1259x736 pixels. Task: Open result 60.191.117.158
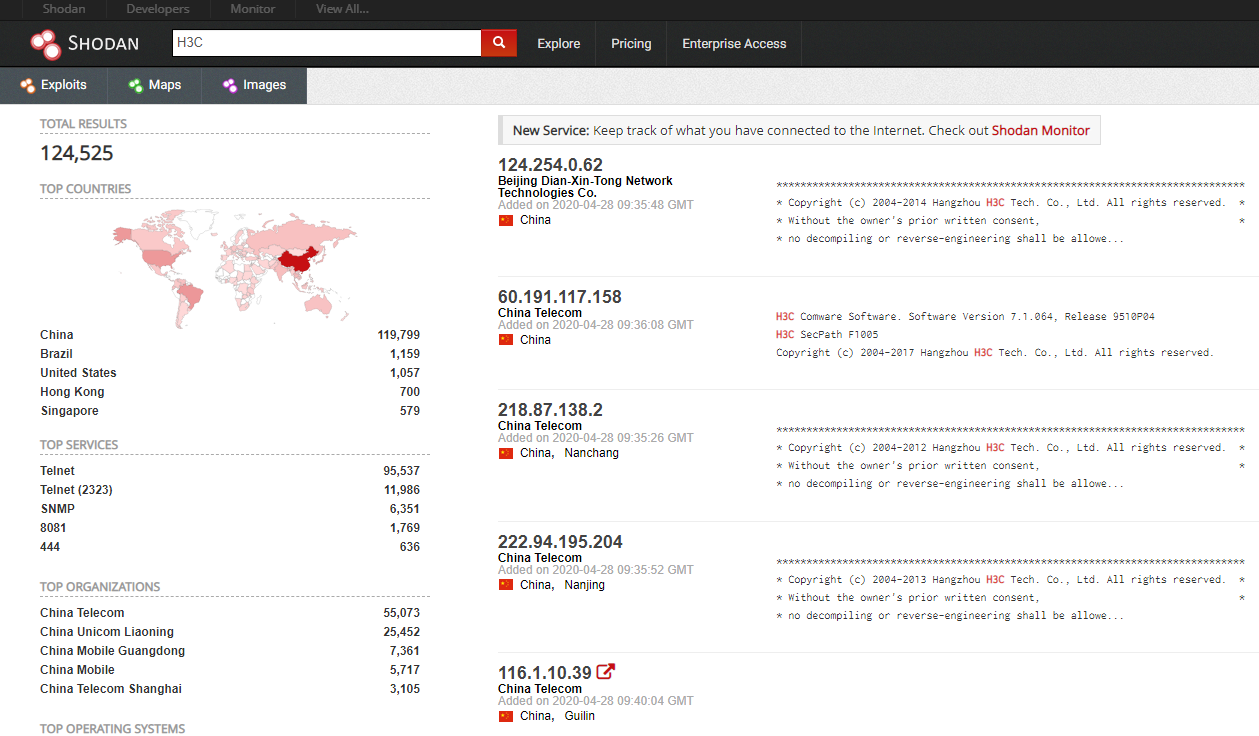pos(560,297)
